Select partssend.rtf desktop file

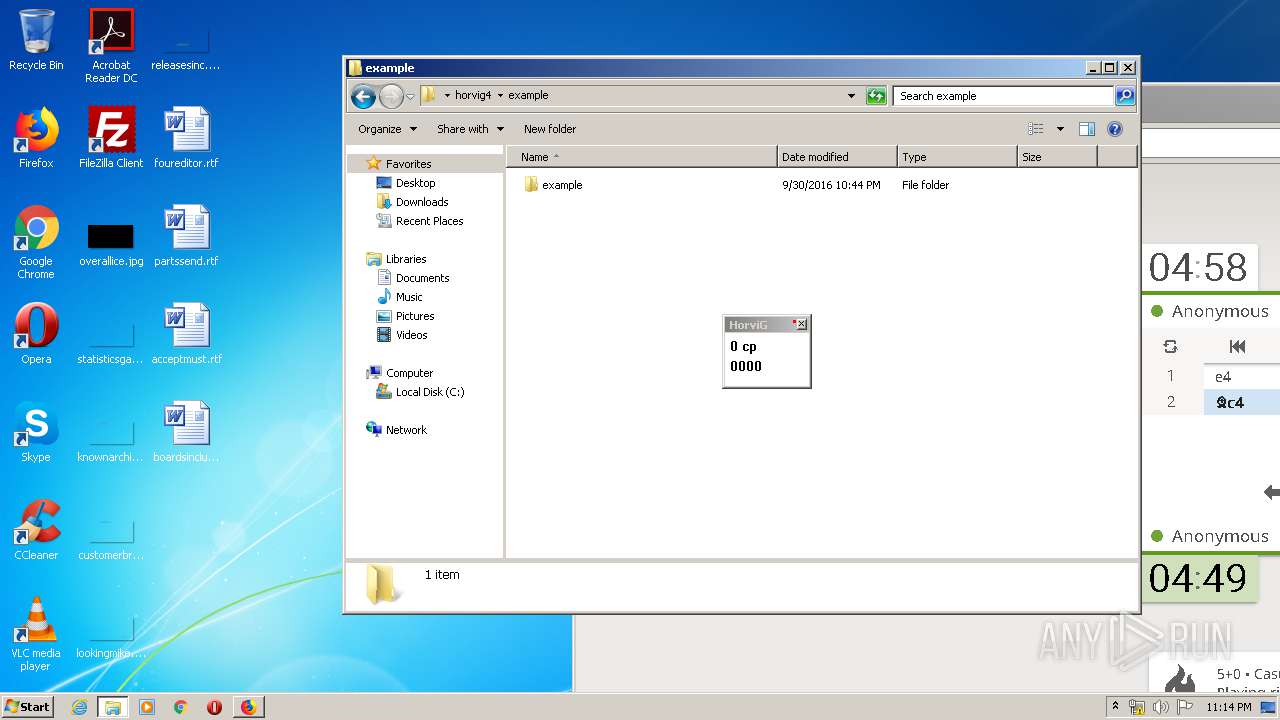click(186, 236)
